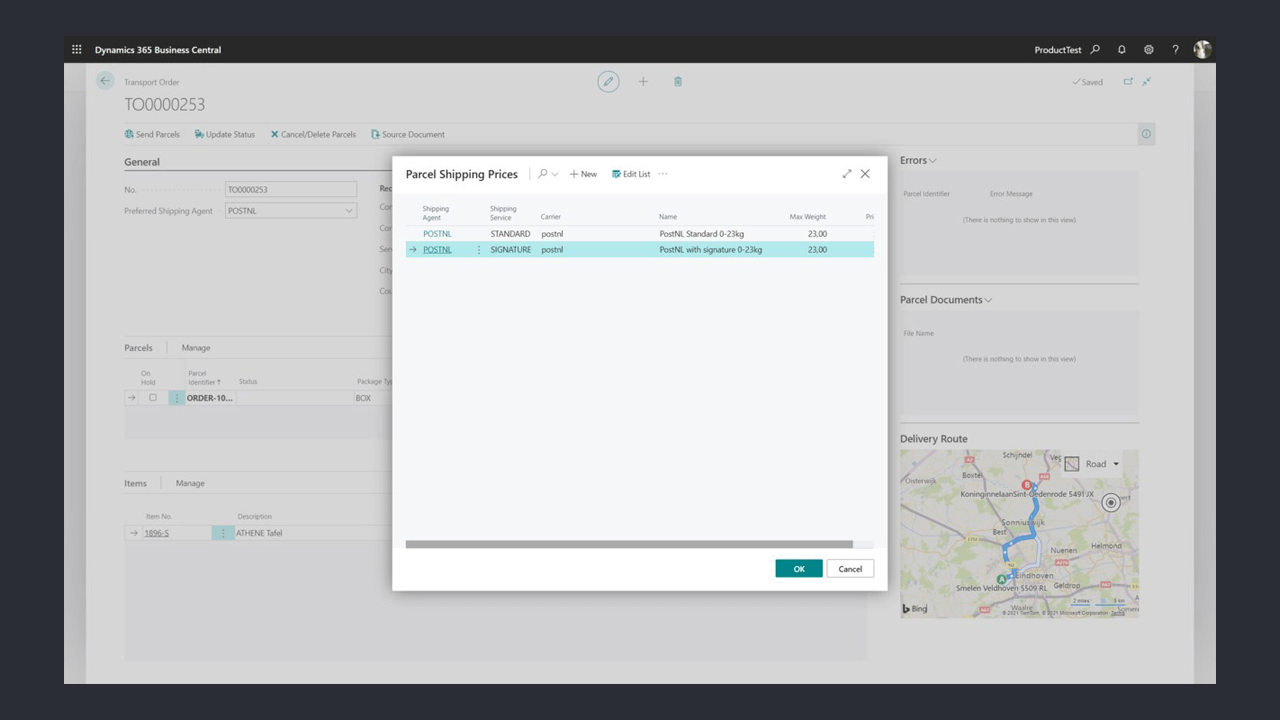Image resolution: width=1280 pixels, height=720 pixels.
Task: Click 'PostNL with signature 0-23kg' name cell
Action: (710, 250)
